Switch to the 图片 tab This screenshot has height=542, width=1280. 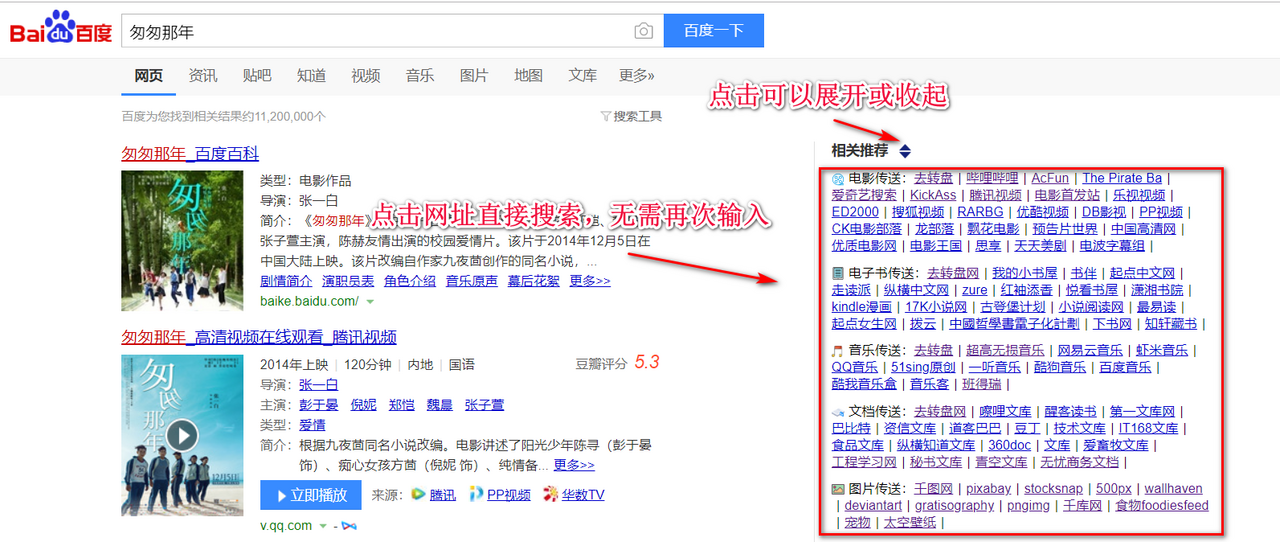(x=474, y=76)
